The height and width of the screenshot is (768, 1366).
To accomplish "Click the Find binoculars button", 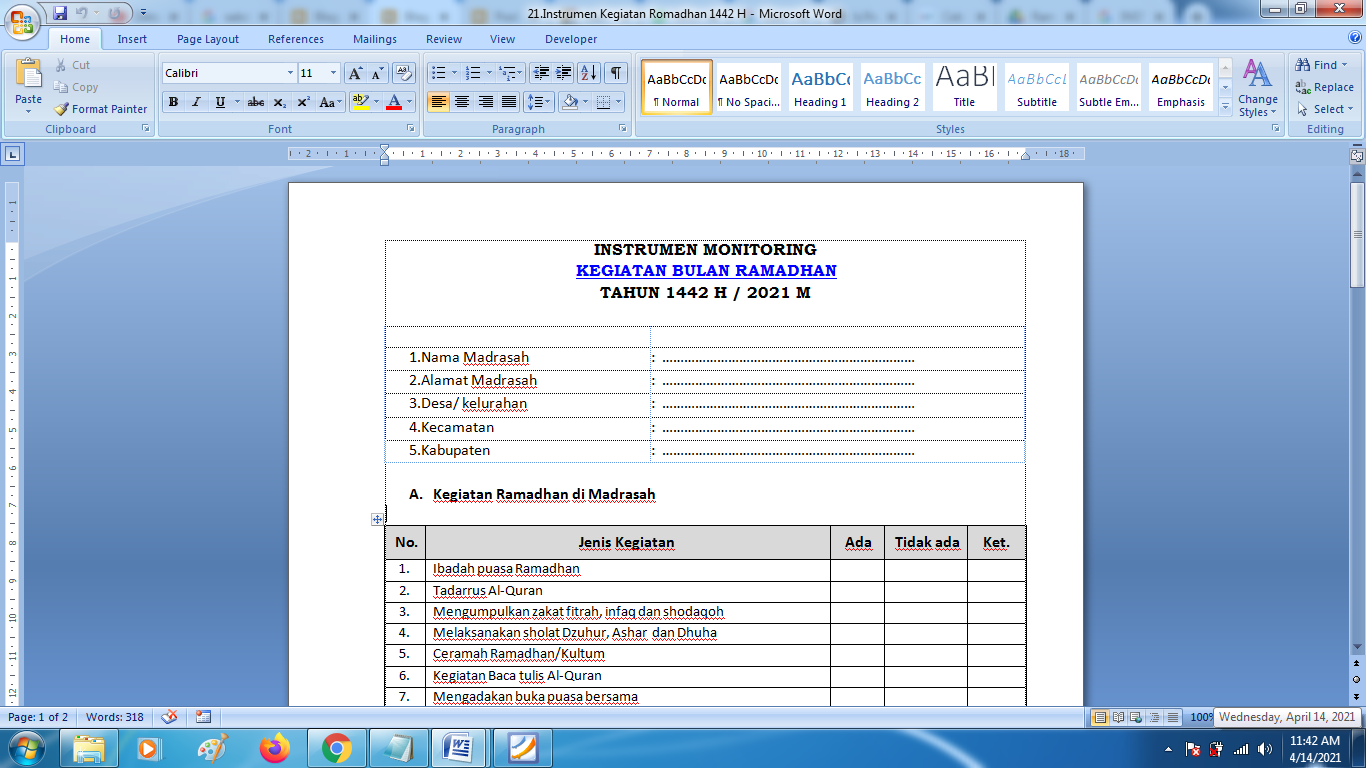I will (1317, 65).
